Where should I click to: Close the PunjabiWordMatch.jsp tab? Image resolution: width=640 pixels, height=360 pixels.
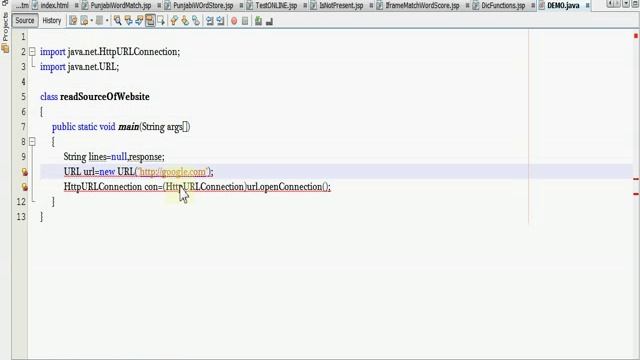(159, 5)
